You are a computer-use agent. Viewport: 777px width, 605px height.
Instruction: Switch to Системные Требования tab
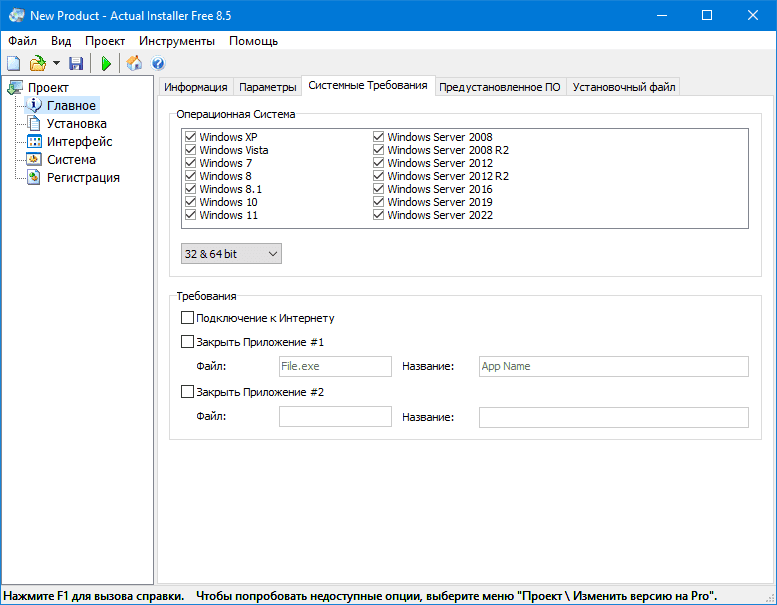click(x=368, y=85)
